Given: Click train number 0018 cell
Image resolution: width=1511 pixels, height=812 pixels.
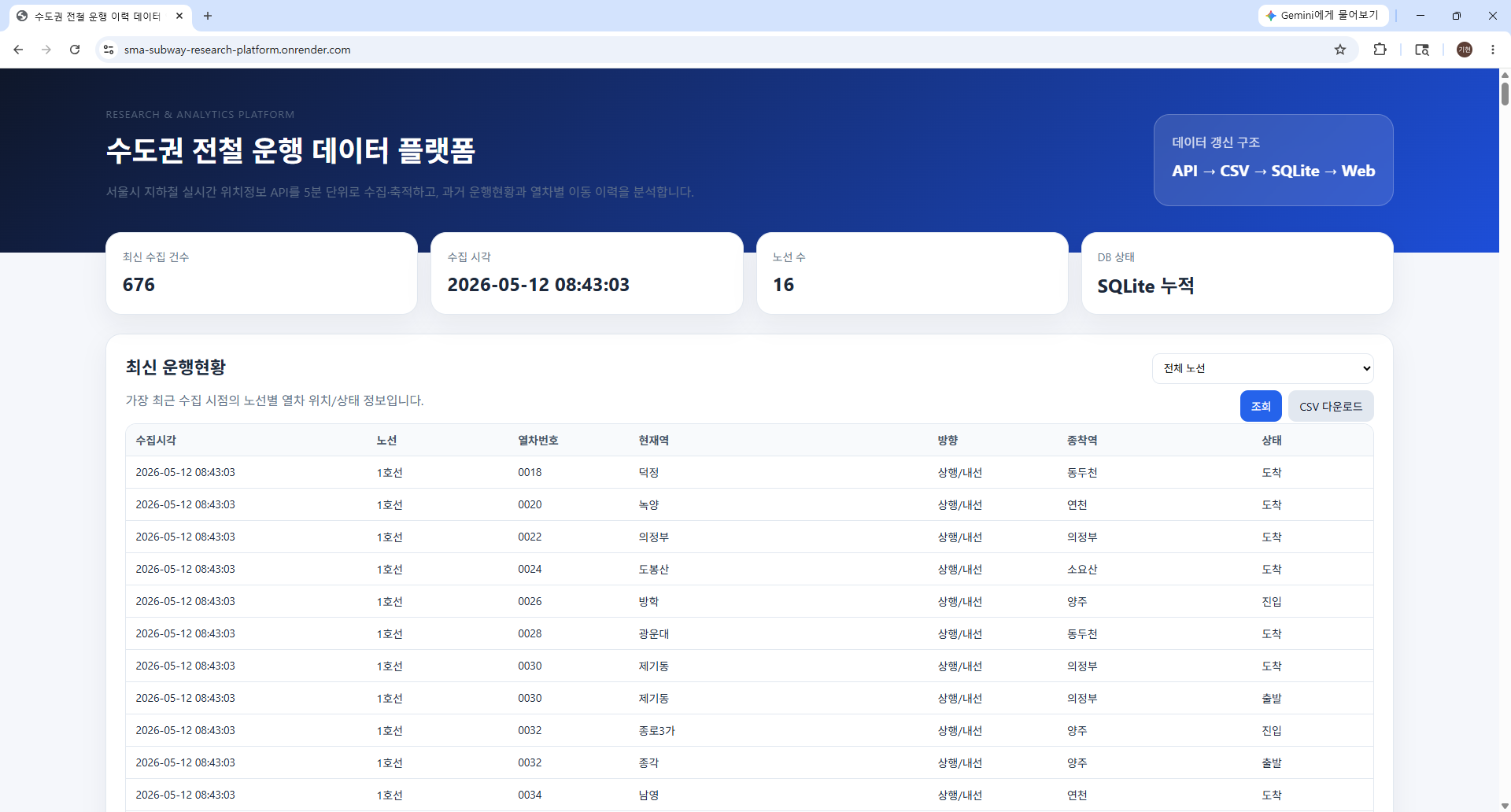Looking at the screenshot, I should click(530, 473).
